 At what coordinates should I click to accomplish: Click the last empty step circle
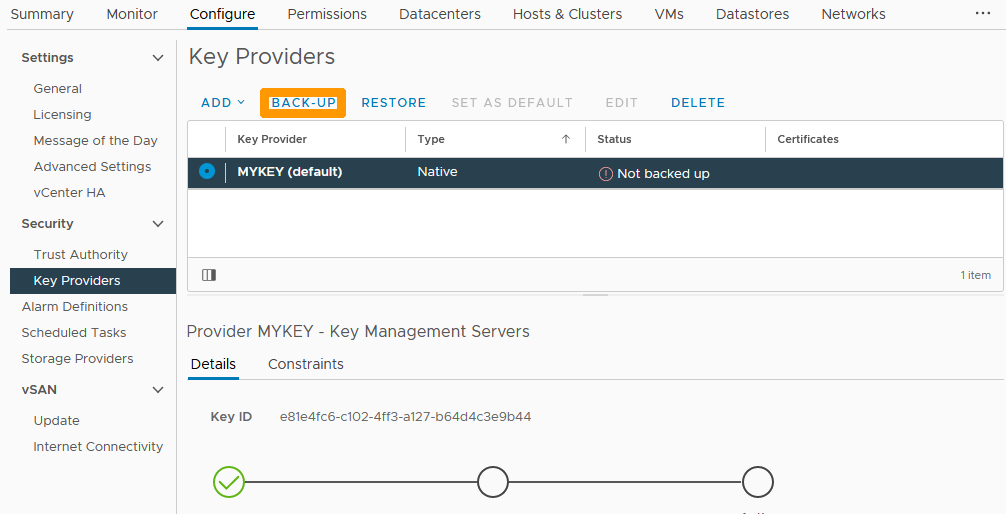point(757,482)
